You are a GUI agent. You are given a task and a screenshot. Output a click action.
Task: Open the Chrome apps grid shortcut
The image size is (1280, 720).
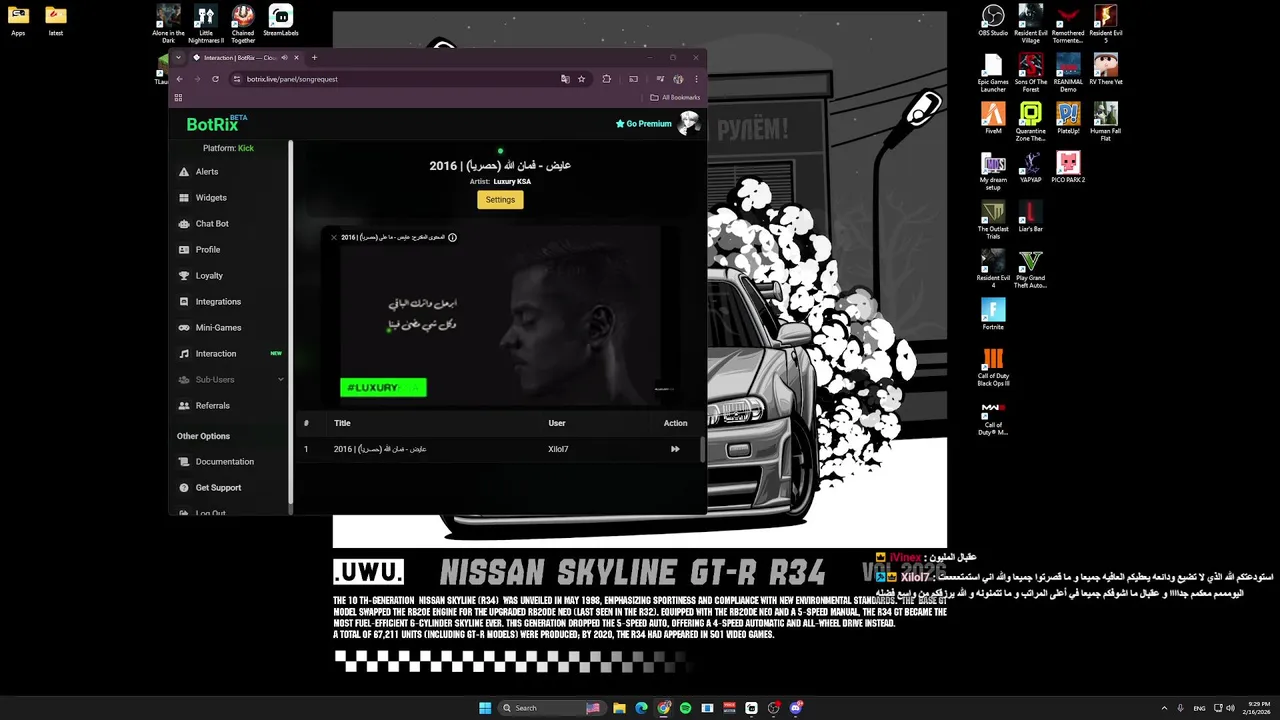(178, 98)
